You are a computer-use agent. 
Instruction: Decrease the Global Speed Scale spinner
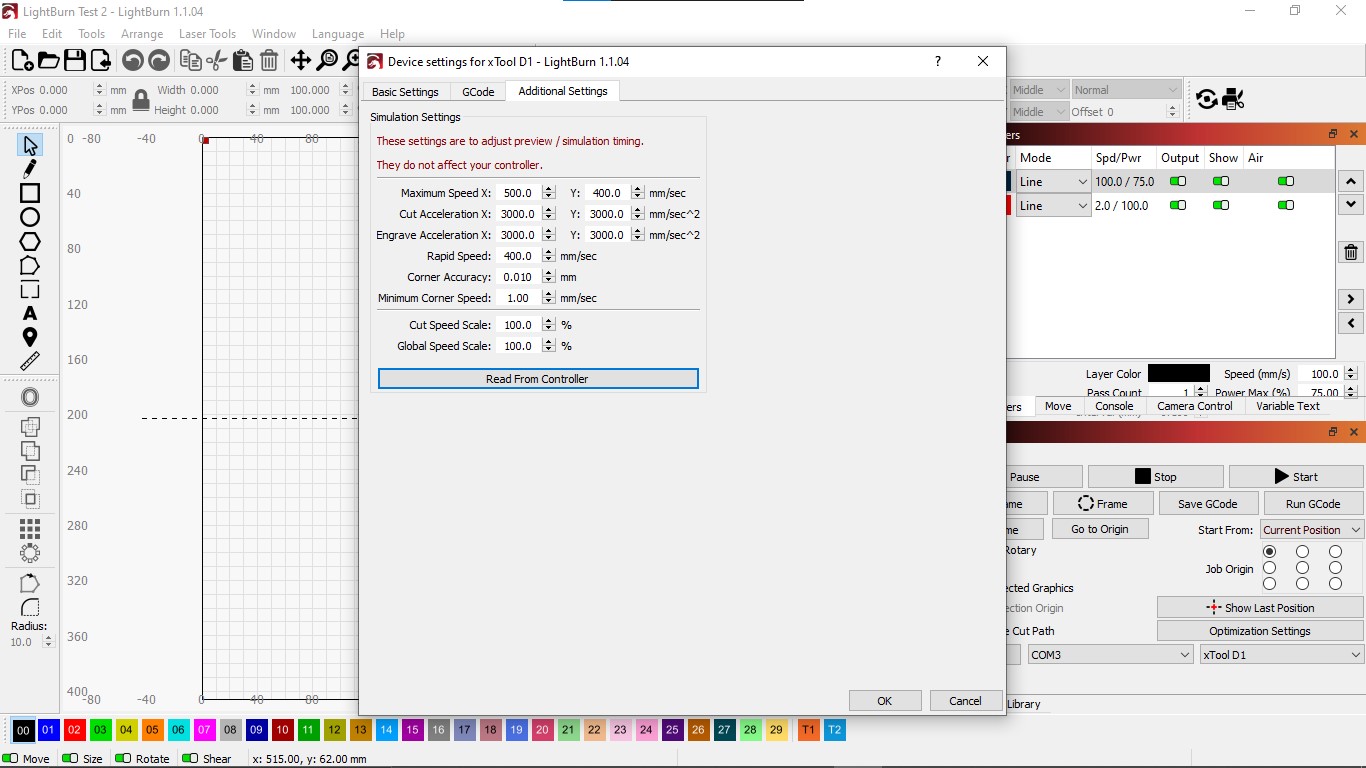point(548,350)
